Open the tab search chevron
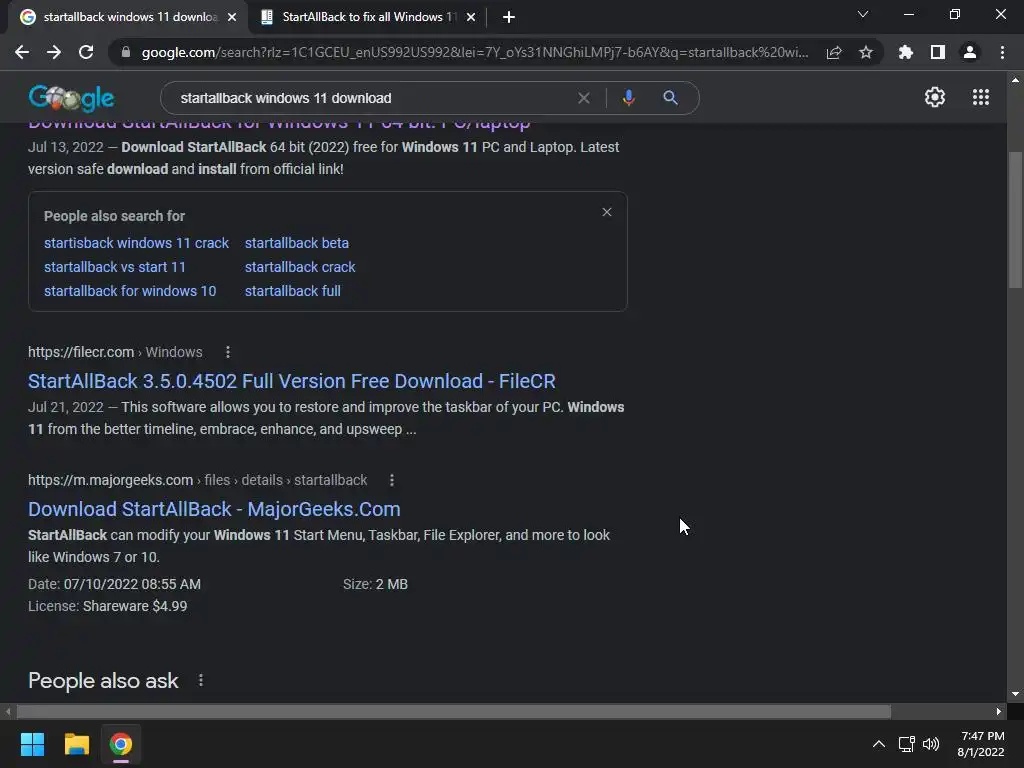This screenshot has height=768, width=1024. coord(863,14)
